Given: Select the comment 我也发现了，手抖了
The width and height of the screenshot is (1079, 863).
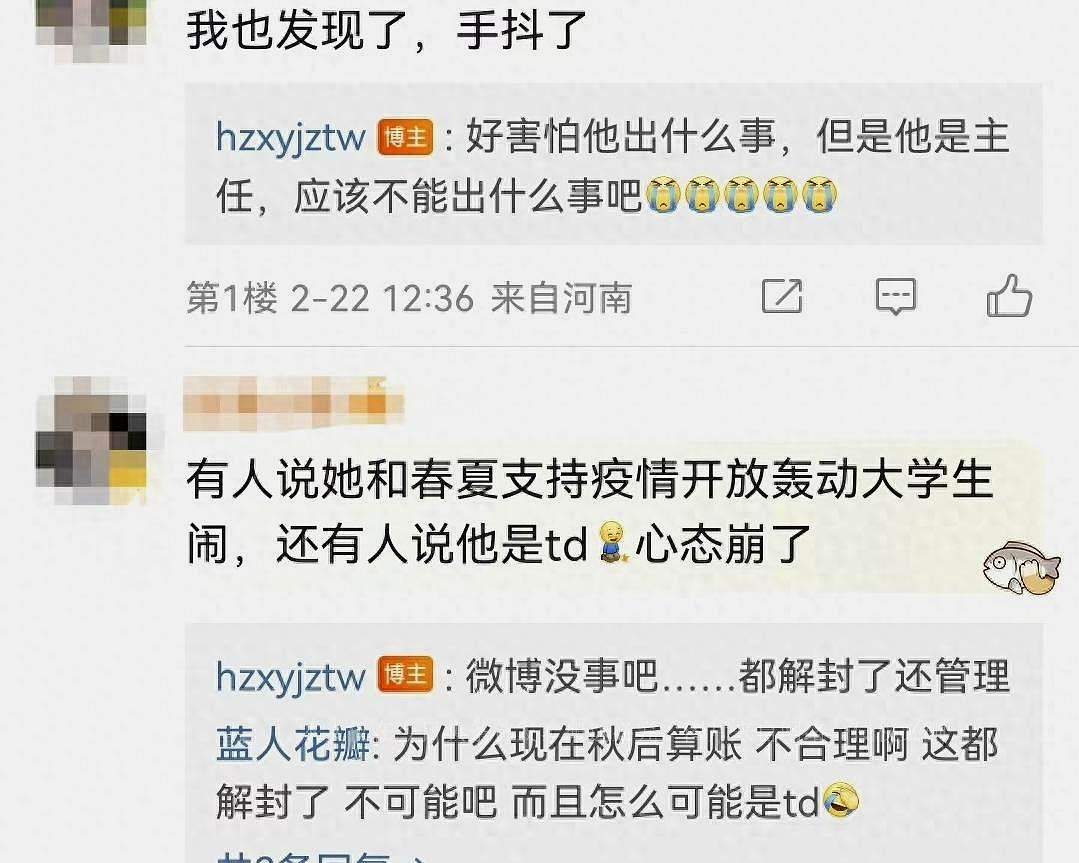Looking at the screenshot, I should pos(386,30).
